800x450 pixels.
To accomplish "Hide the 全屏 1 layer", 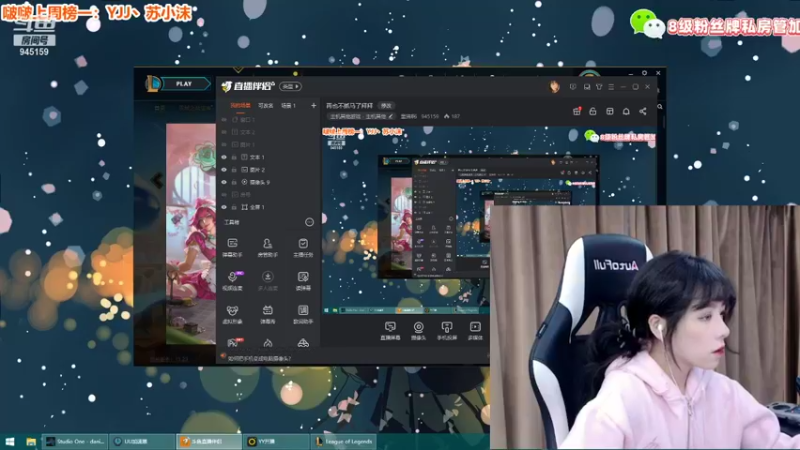I will pos(224,207).
